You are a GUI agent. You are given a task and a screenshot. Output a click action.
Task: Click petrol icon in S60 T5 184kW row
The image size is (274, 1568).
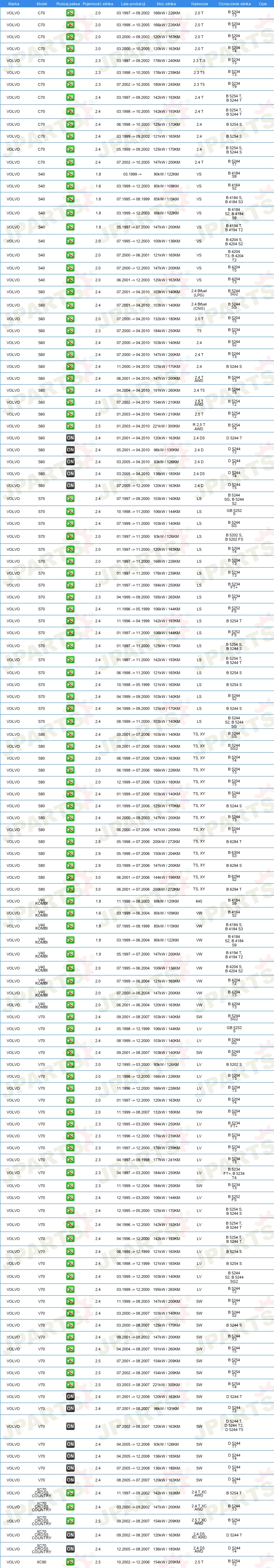click(x=71, y=331)
